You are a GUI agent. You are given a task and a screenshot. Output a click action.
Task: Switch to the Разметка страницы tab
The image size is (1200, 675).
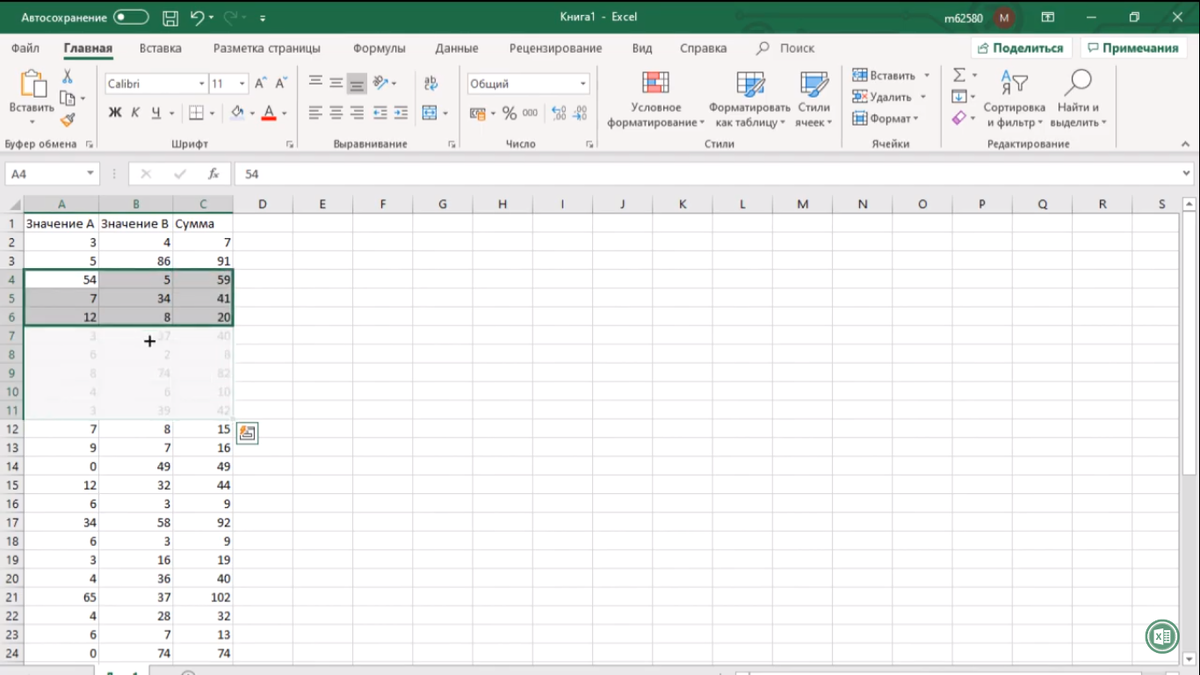[x=267, y=48]
